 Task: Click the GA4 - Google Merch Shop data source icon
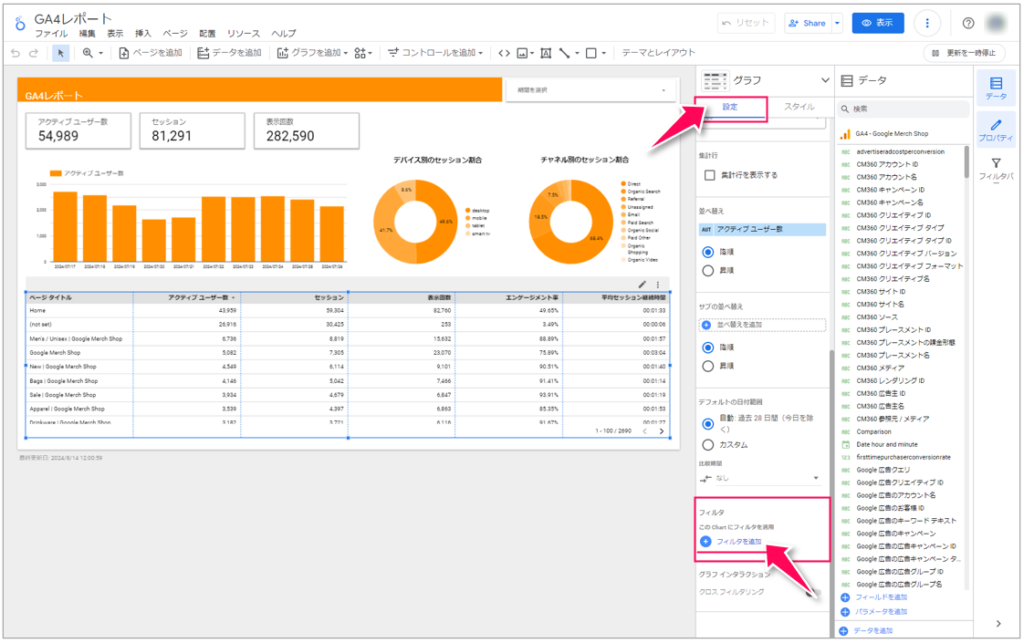[x=845, y=134]
